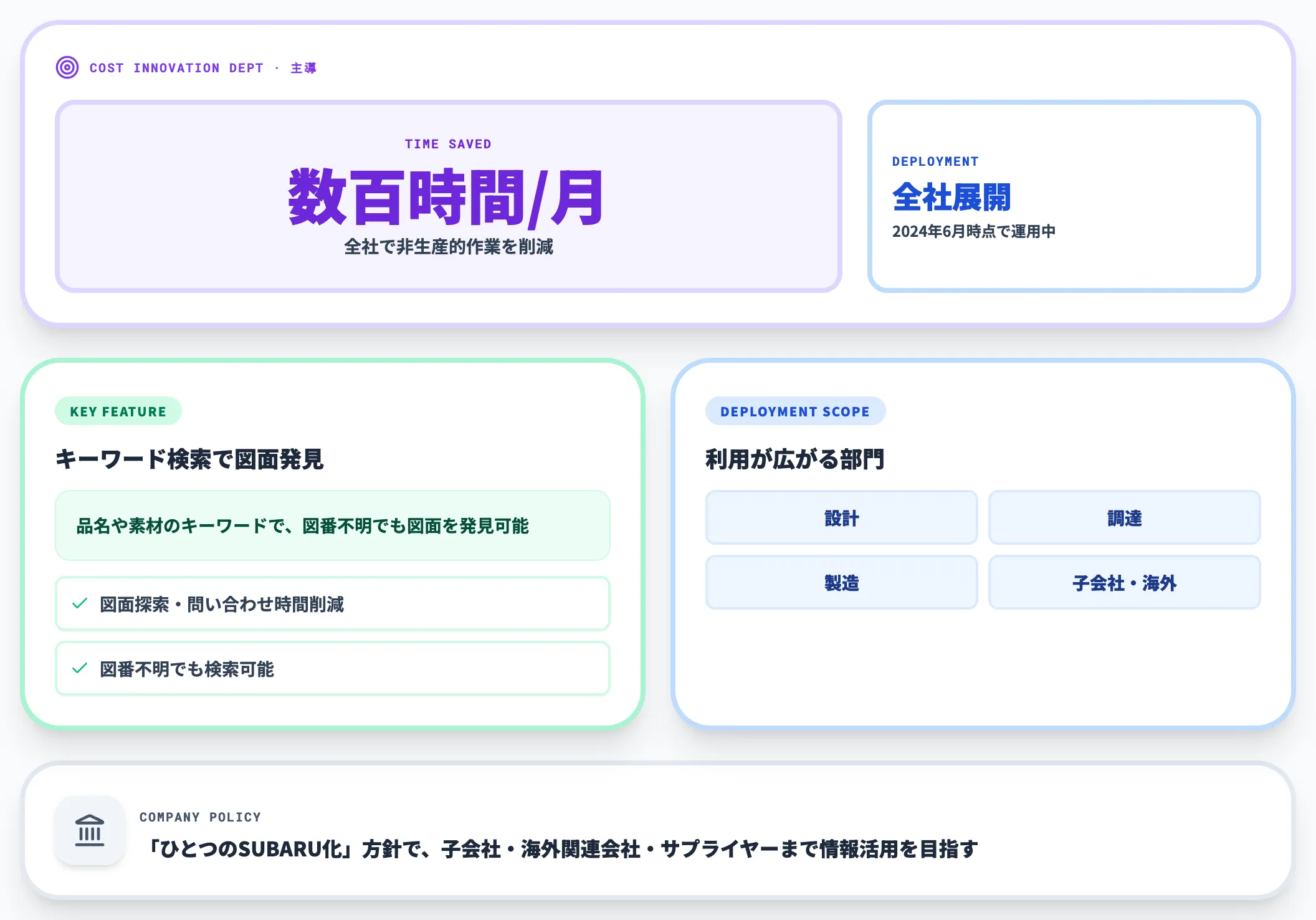Open the 数百時間/月 time saved card
This screenshot has height=920, width=1316.
coord(449,196)
